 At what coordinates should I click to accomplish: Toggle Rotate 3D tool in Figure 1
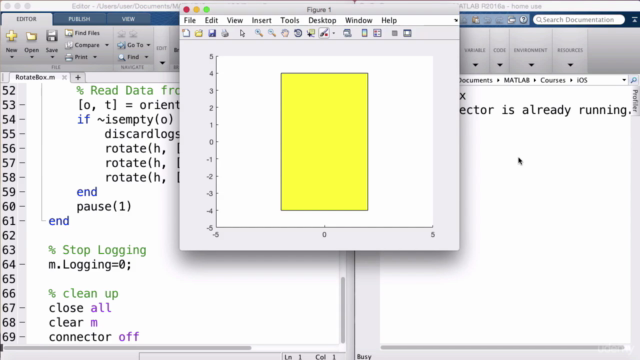click(x=298, y=33)
